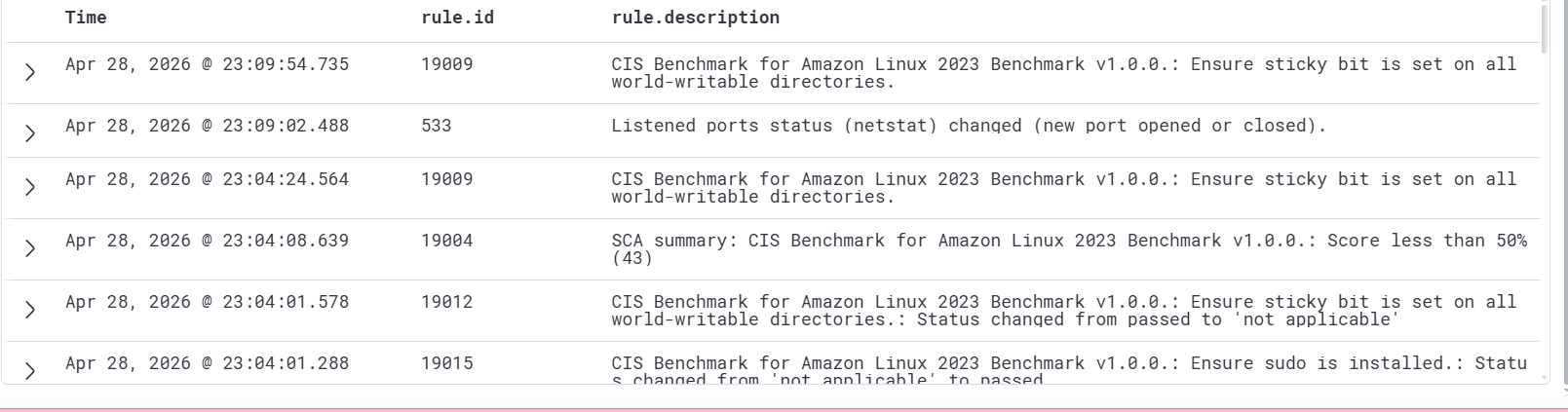Click rule.id value 19004
The image size is (1568, 412).
[x=447, y=241]
